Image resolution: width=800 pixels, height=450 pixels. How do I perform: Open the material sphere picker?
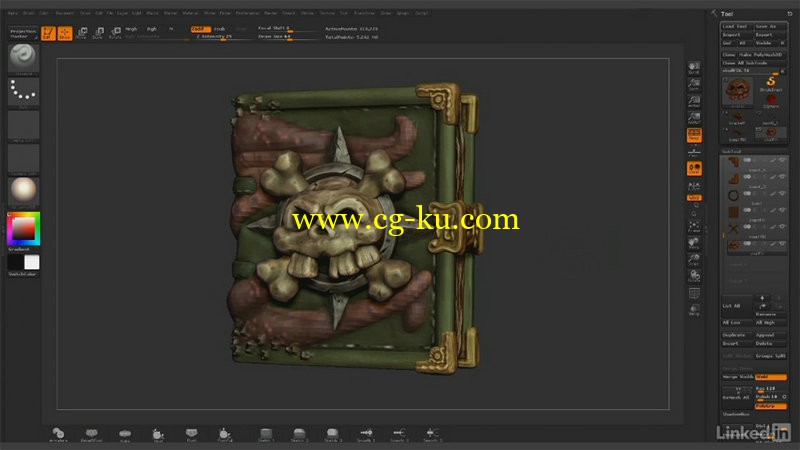tap(23, 192)
